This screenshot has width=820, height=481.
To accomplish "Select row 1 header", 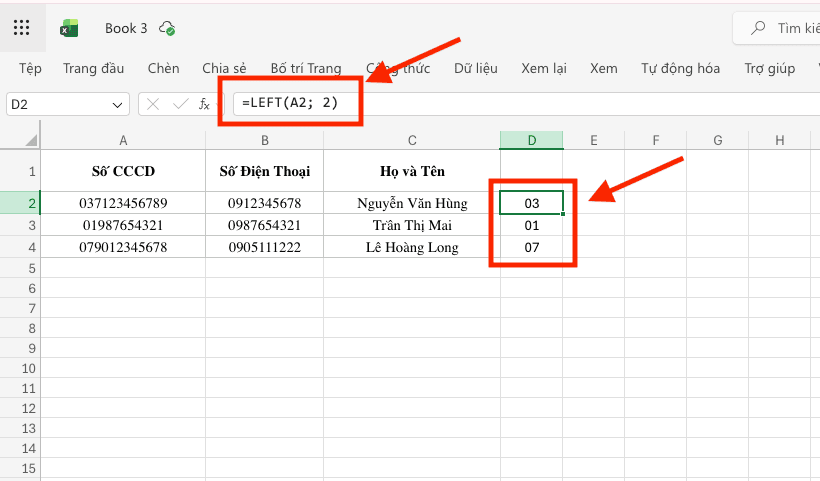I will (20, 171).
